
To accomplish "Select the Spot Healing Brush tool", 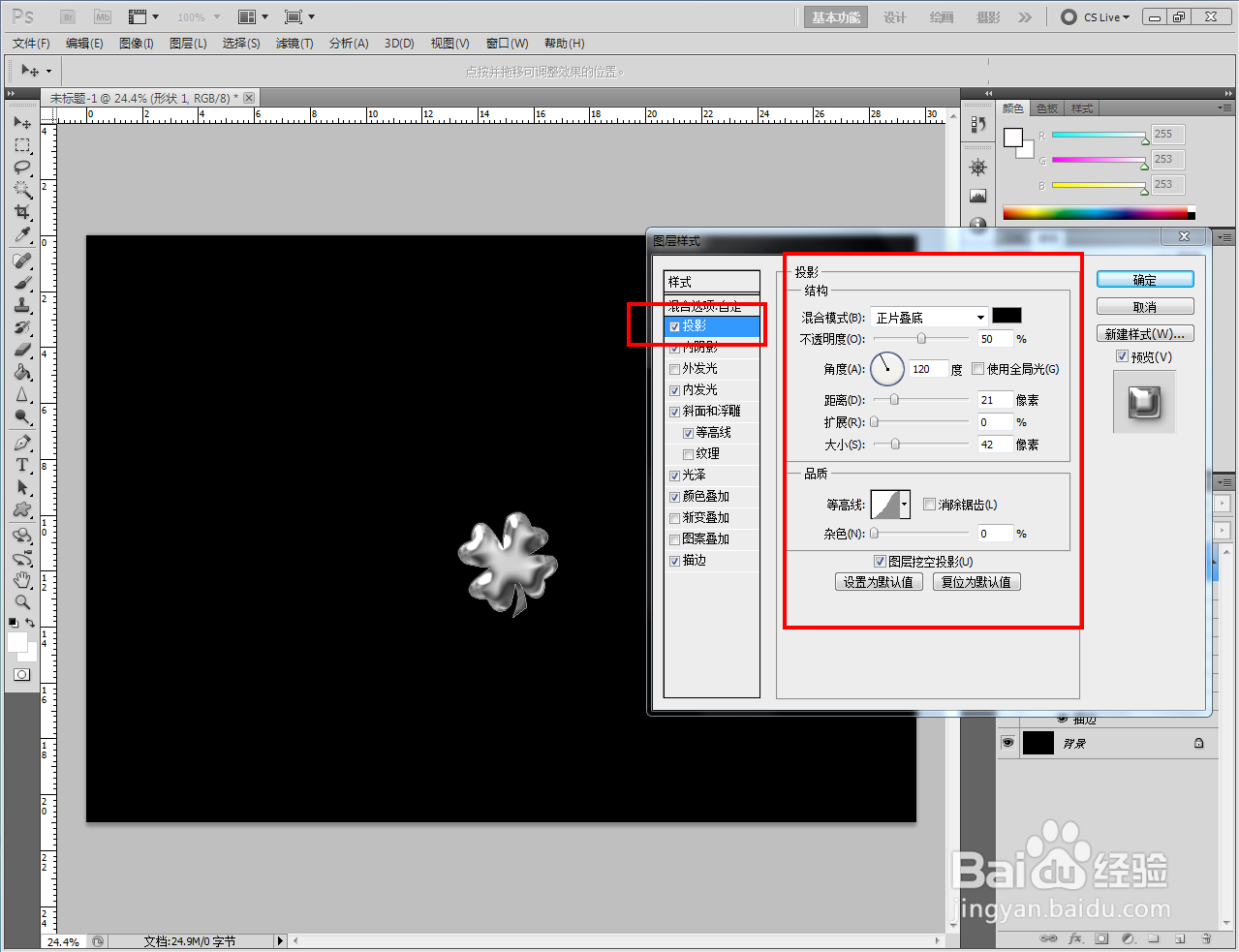I will click(x=22, y=261).
